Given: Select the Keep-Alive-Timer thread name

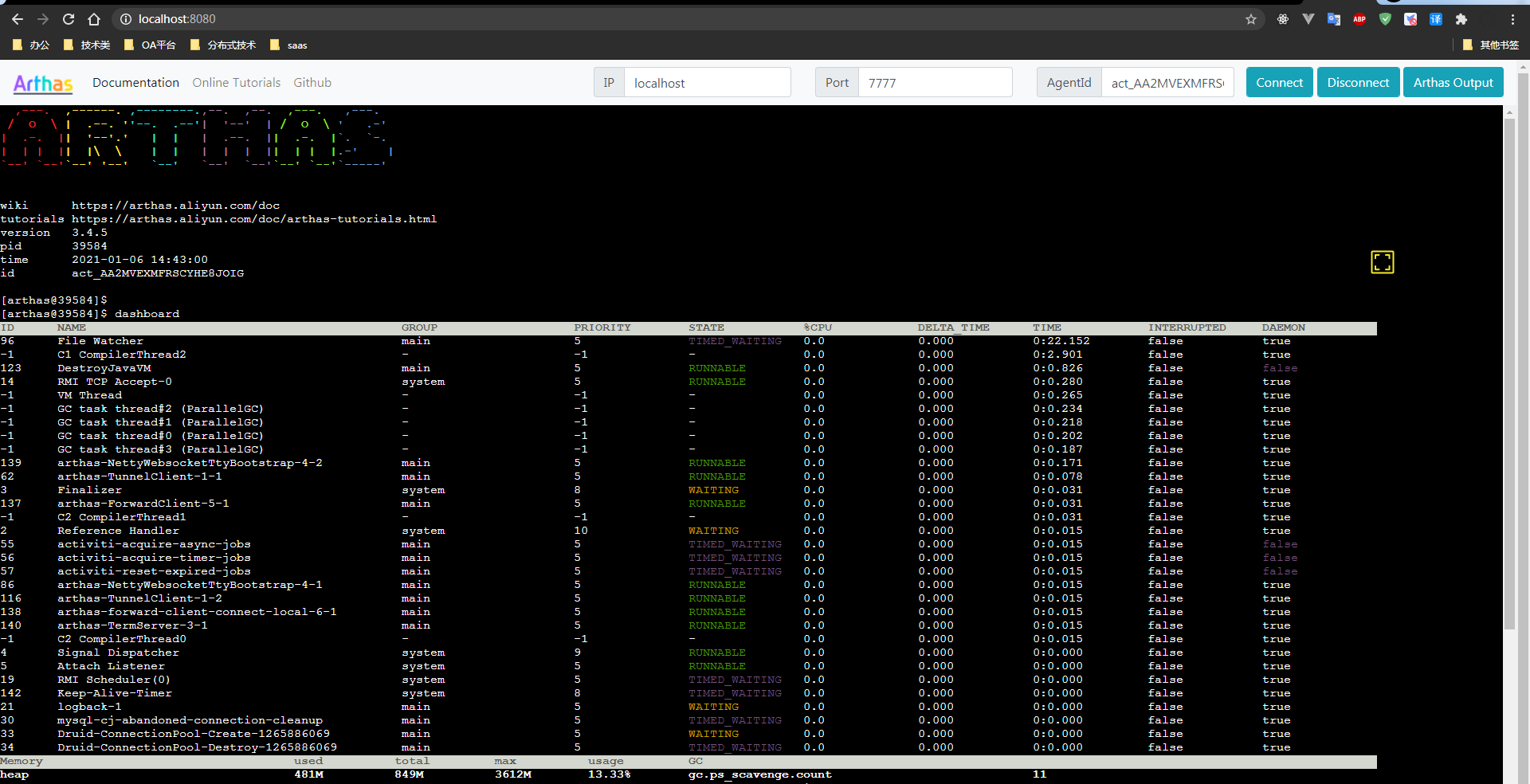Looking at the screenshot, I should 115,693.
